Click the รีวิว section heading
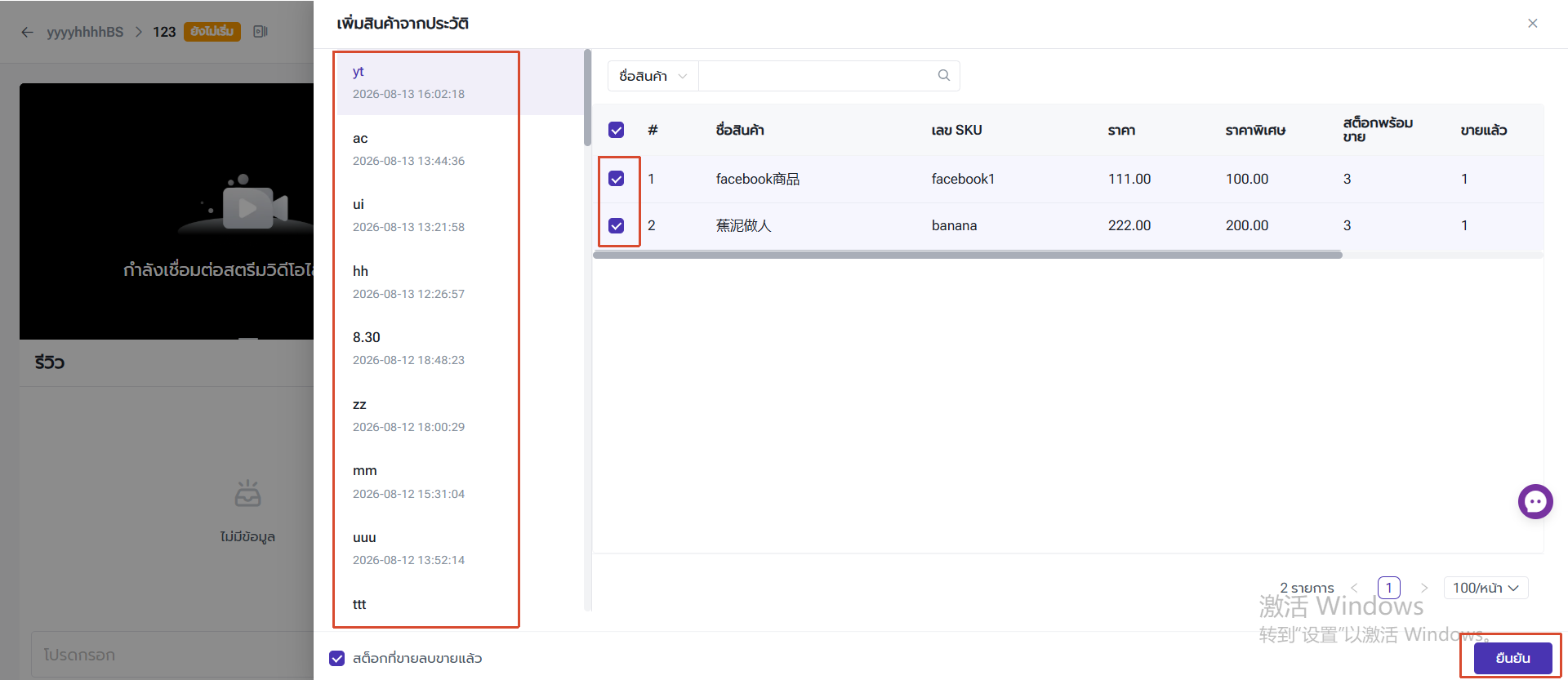The width and height of the screenshot is (1568, 680). (x=50, y=362)
